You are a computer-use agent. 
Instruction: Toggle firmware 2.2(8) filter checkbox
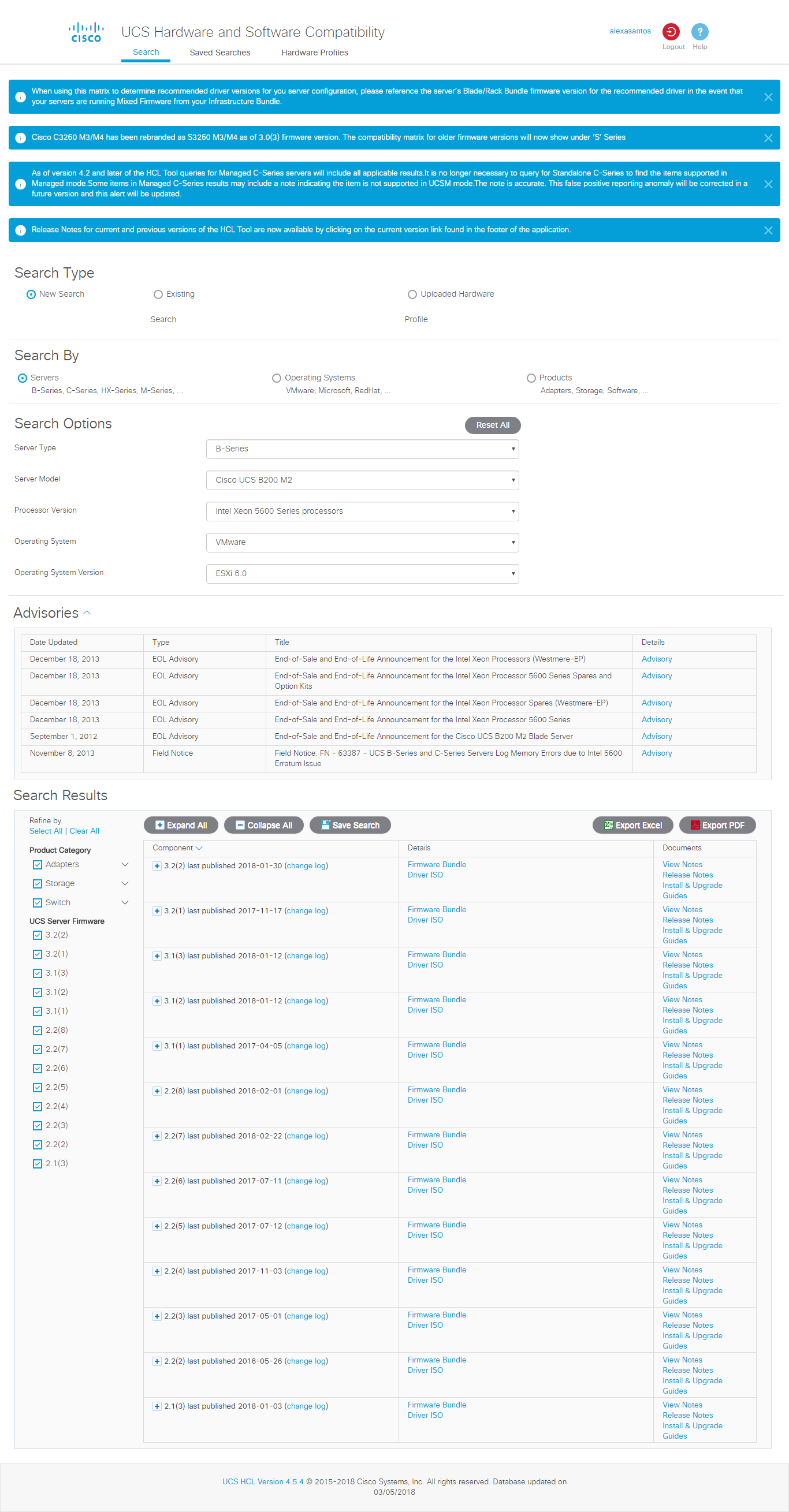(38, 1031)
